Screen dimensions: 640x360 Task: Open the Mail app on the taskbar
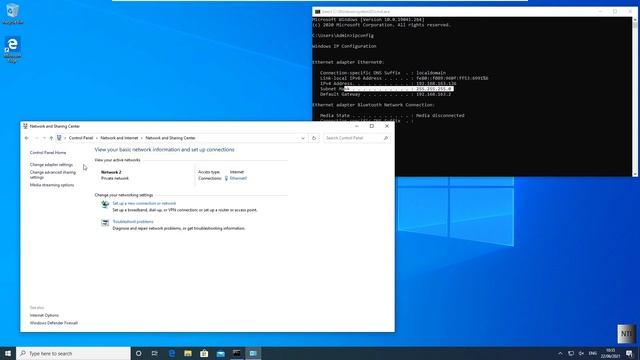(x=220, y=353)
